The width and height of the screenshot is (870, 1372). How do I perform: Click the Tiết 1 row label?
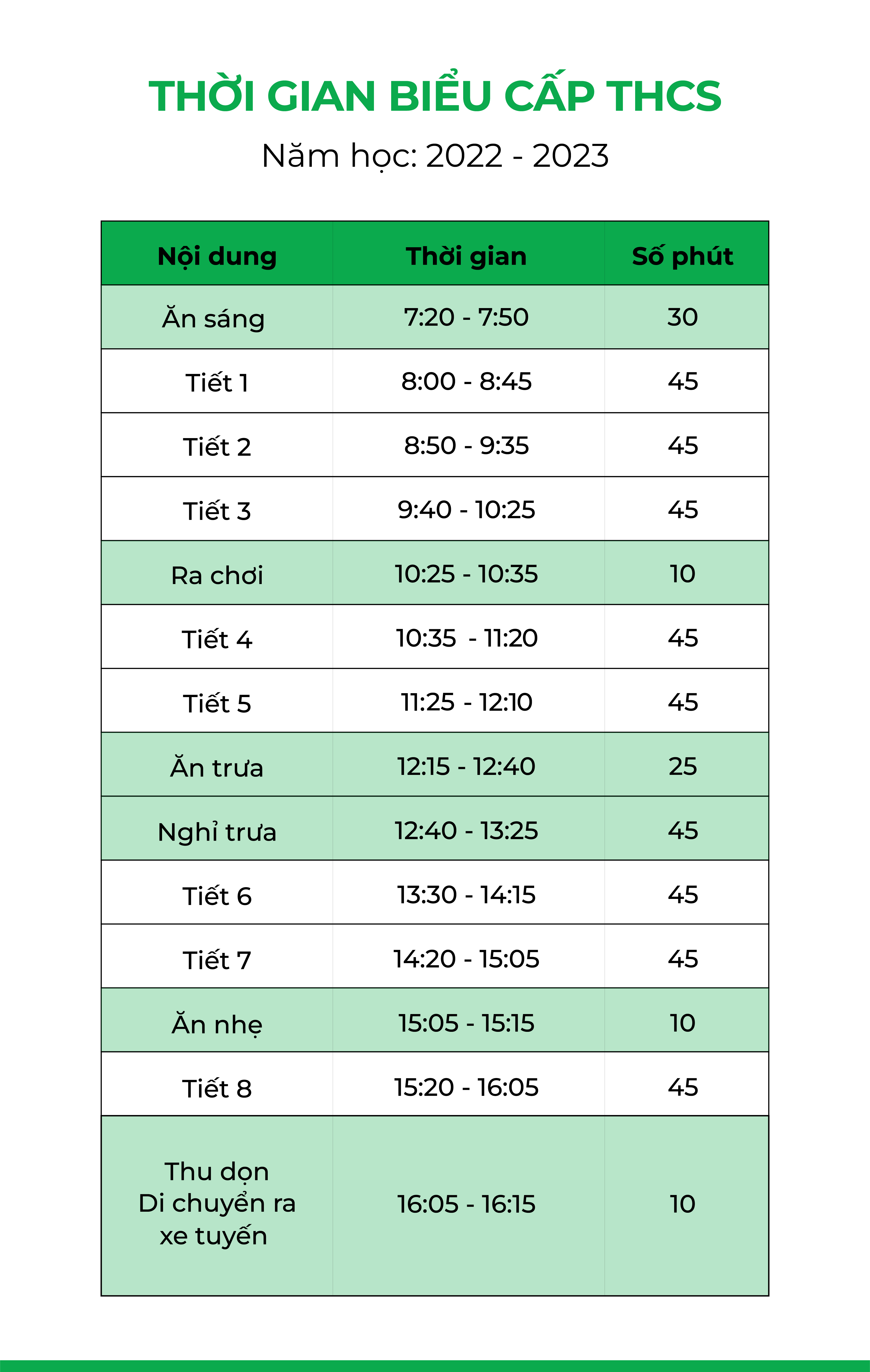tap(217, 382)
